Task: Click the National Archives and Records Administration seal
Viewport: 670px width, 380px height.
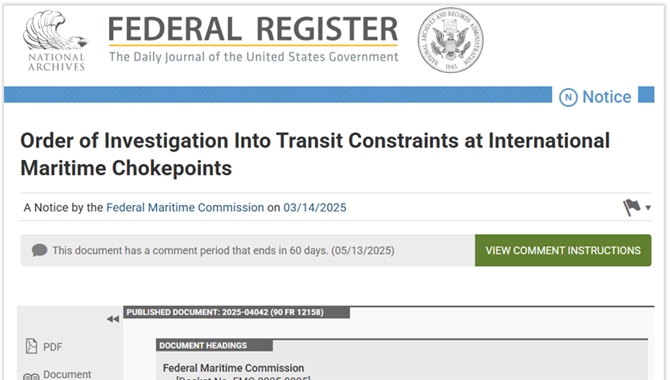Action: [450, 40]
